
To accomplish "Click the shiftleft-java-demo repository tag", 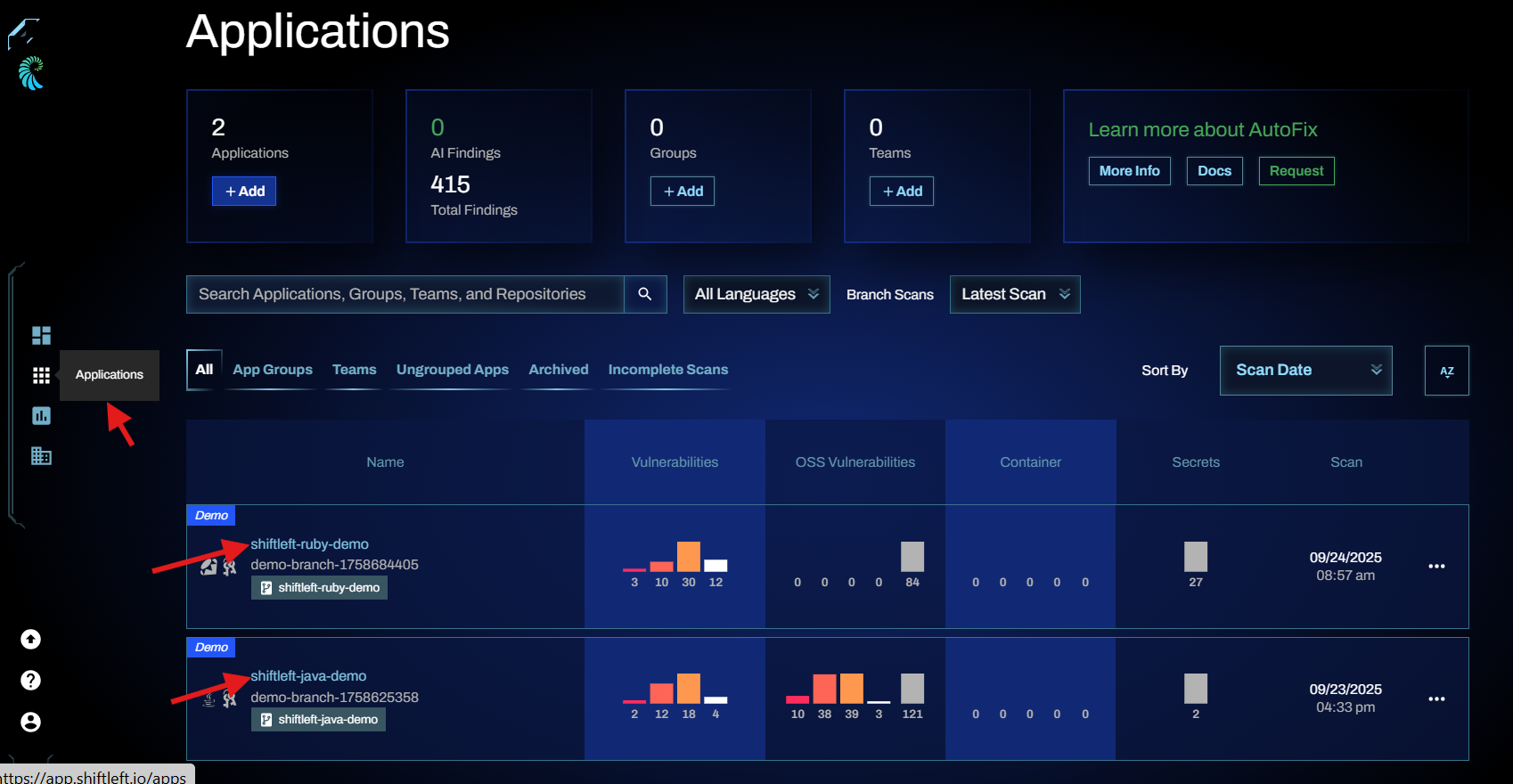I will [x=318, y=720].
